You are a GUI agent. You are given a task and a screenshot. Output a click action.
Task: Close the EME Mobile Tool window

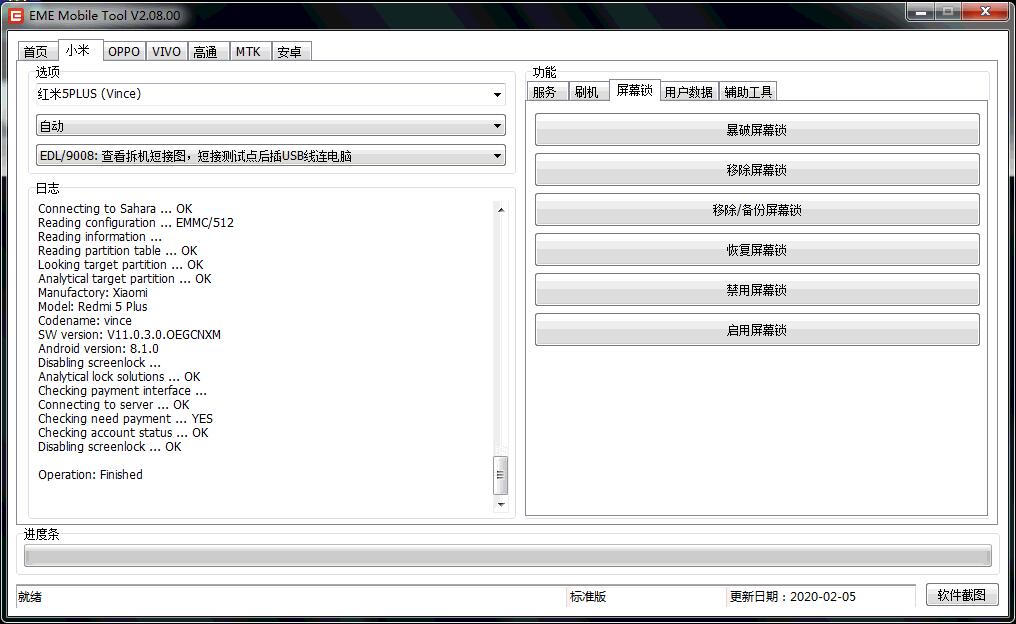(x=985, y=11)
